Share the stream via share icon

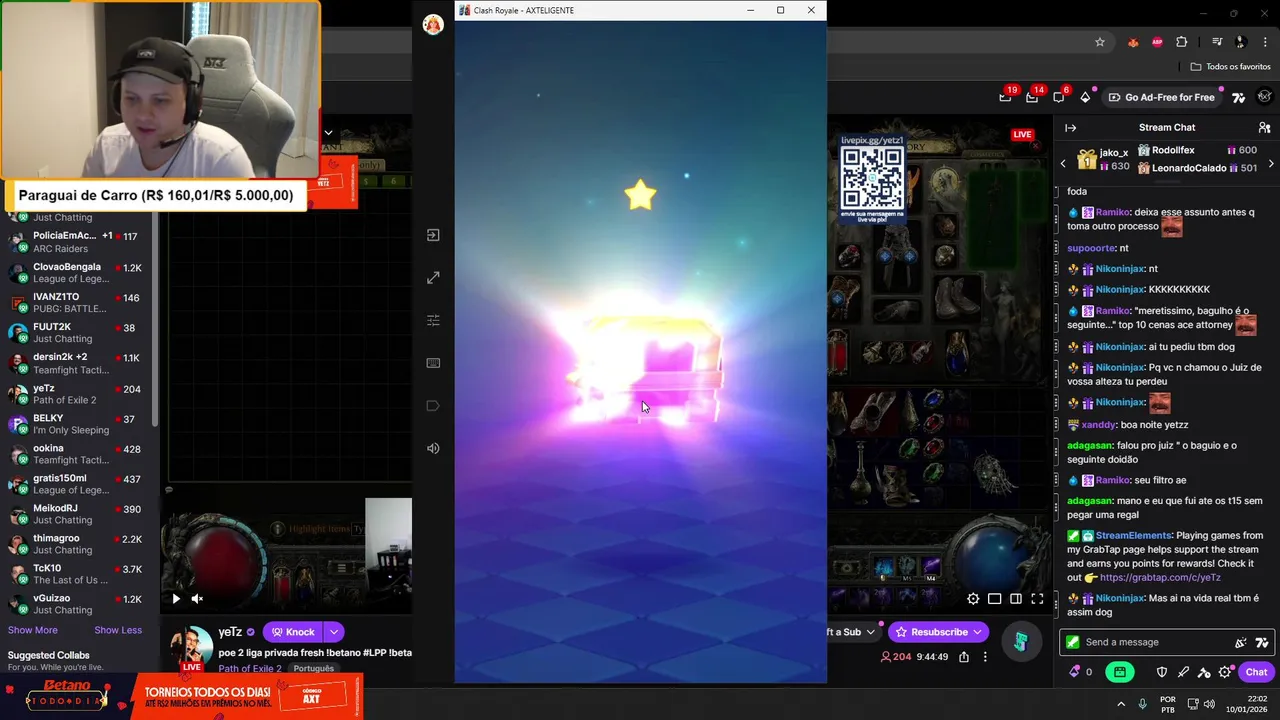click(963, 657)
